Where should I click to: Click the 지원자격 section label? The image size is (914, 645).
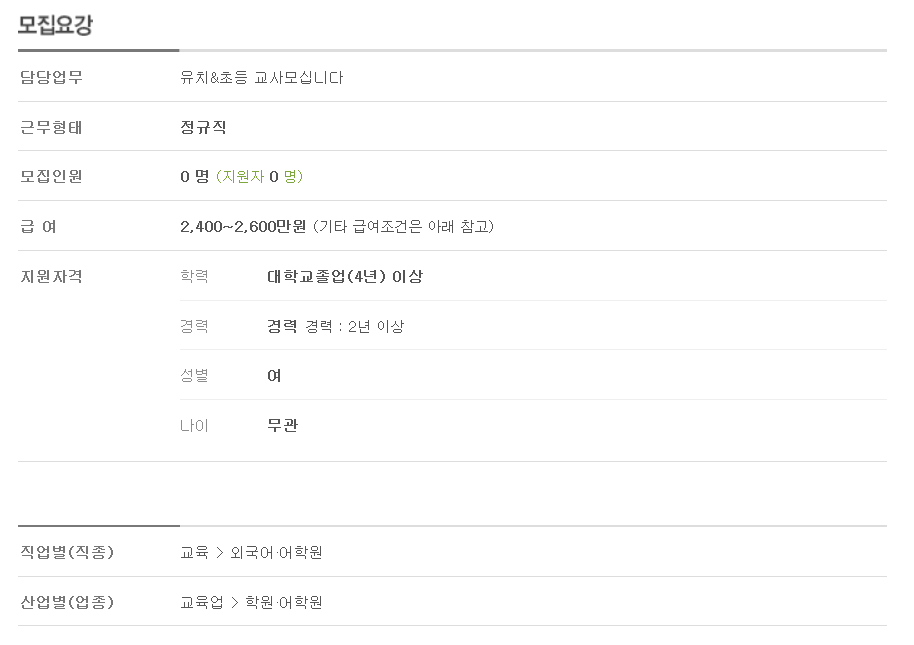click(51, 276)
